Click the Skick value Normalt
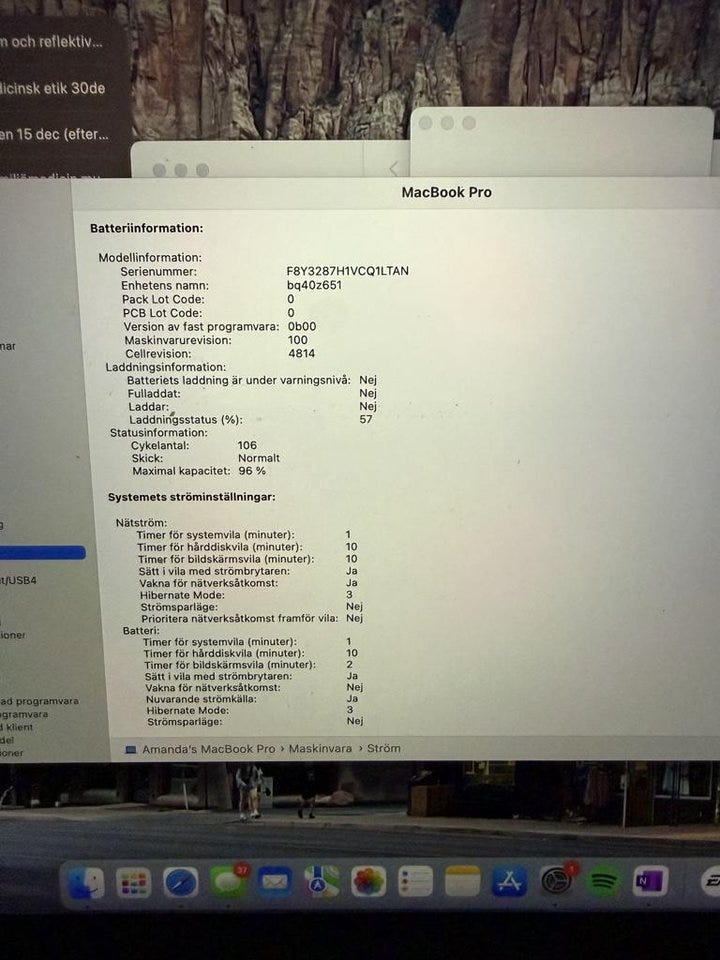 [259, 458]
